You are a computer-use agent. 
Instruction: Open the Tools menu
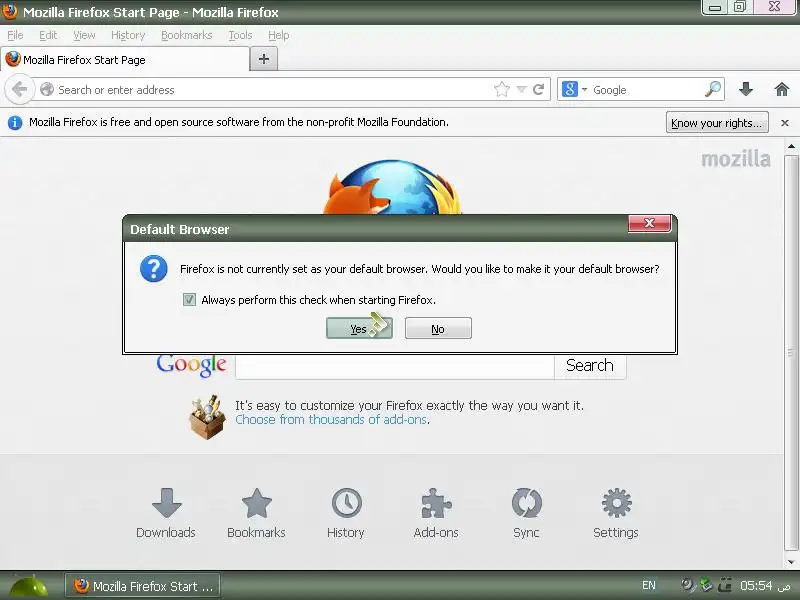[240, 35]
